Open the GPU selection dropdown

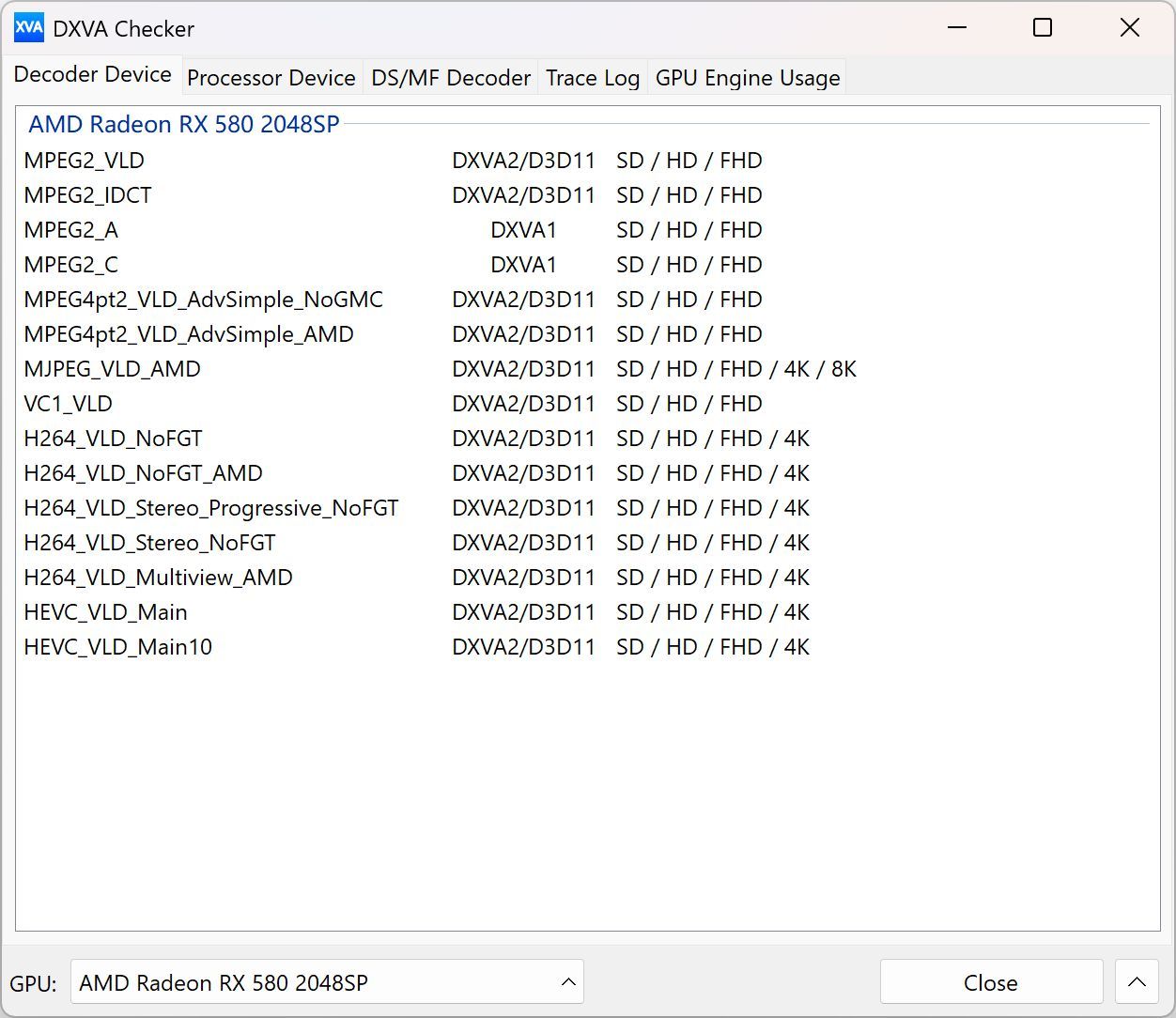[x=327, y=982]
